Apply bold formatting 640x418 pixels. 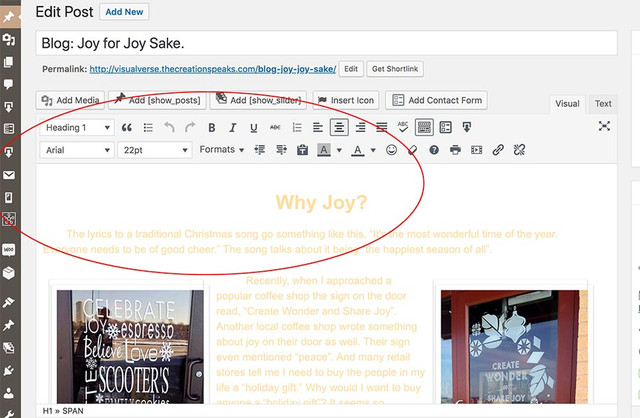(x=211, y=128)
